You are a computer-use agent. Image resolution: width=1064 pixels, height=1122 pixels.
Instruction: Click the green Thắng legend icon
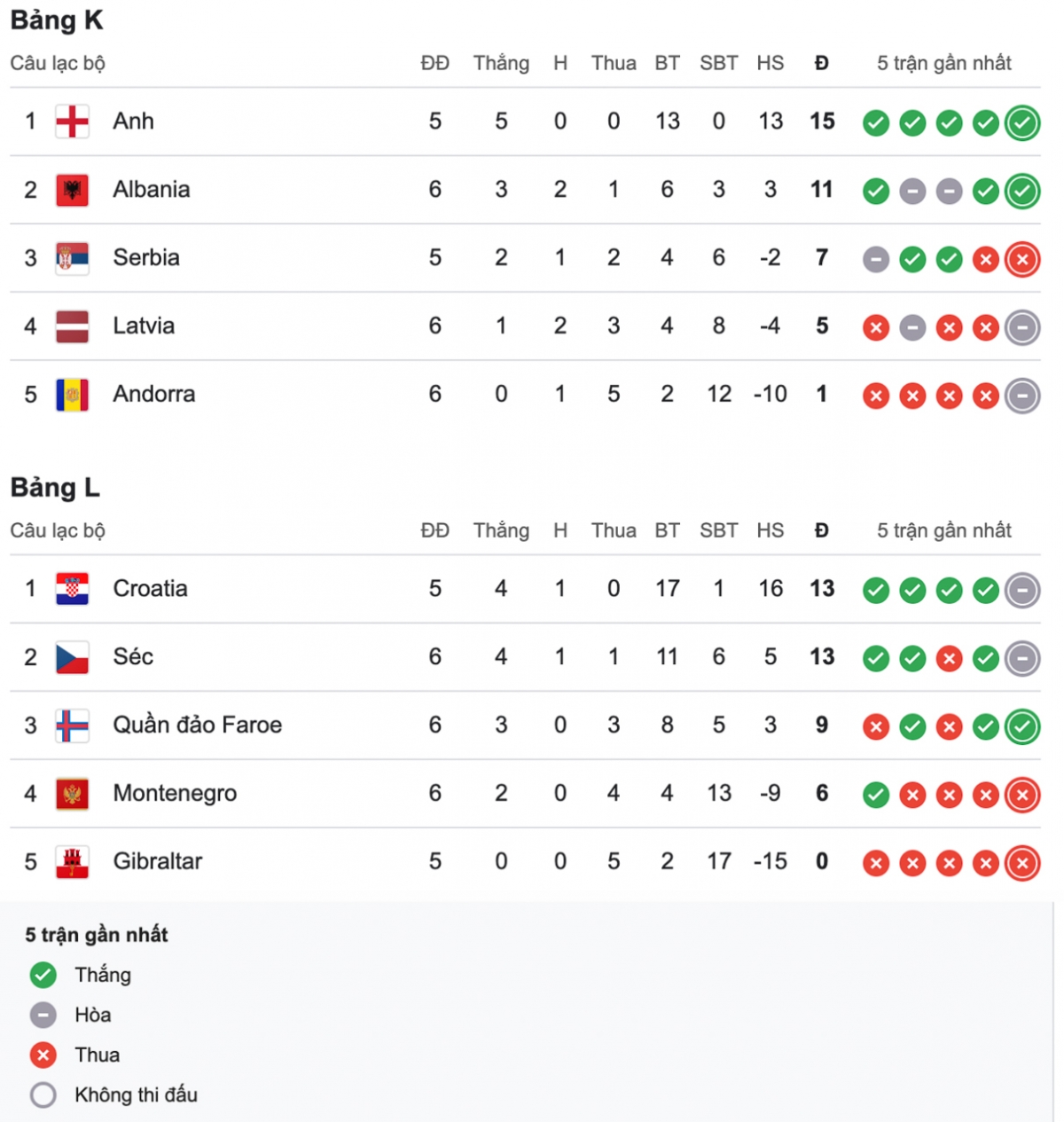[x=43, y=975]
